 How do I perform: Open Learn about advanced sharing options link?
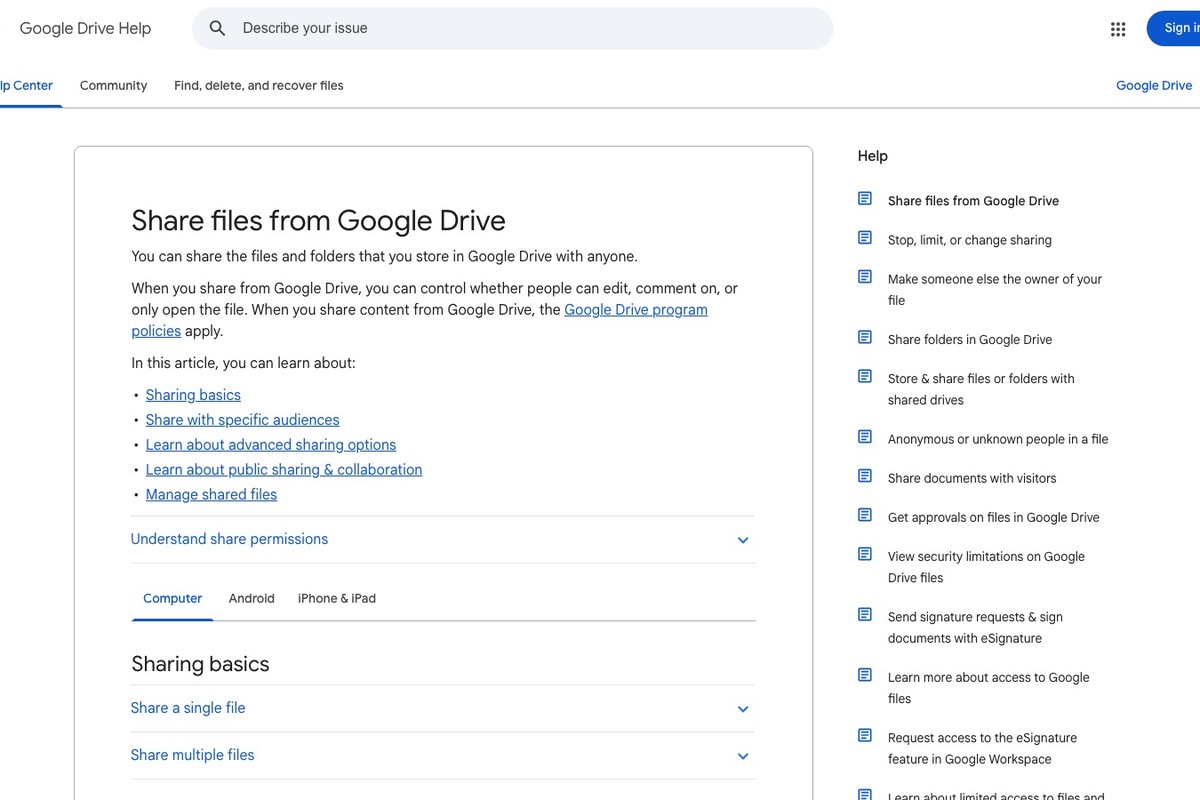pos(271,445)
